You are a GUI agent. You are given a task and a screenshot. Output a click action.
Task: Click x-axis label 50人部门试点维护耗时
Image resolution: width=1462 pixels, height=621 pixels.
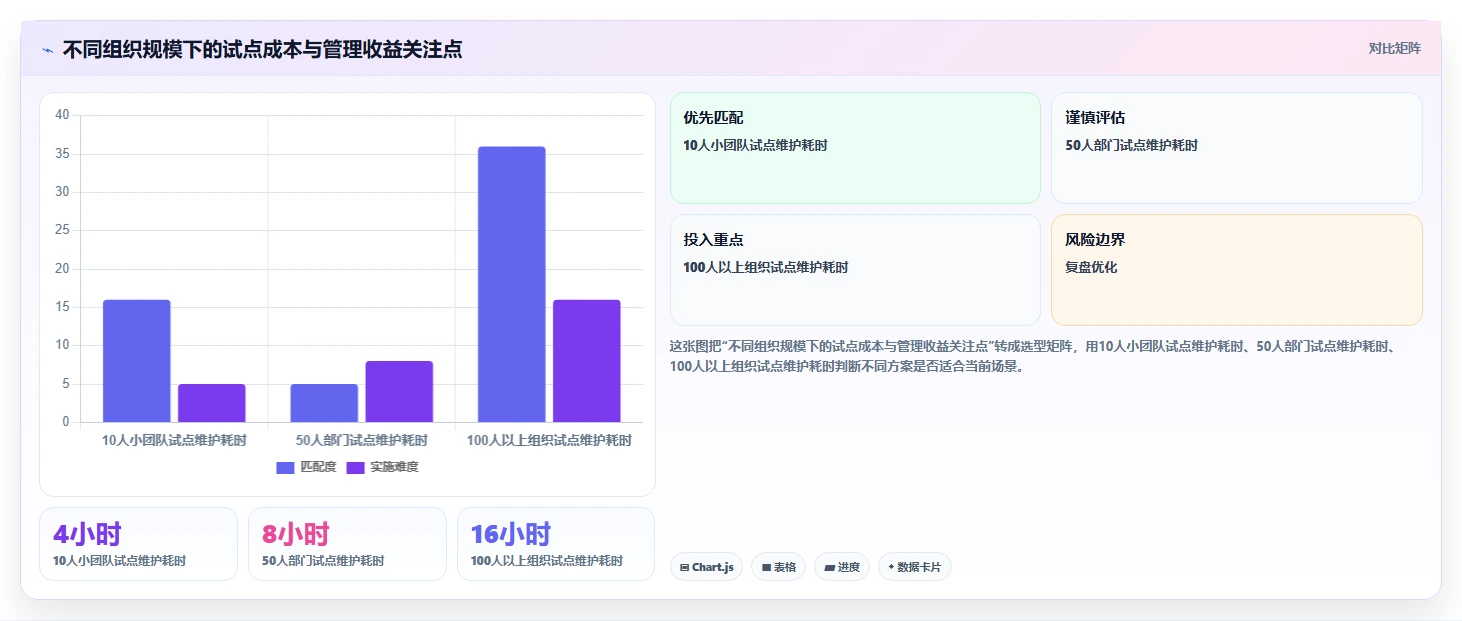point(362,440)
